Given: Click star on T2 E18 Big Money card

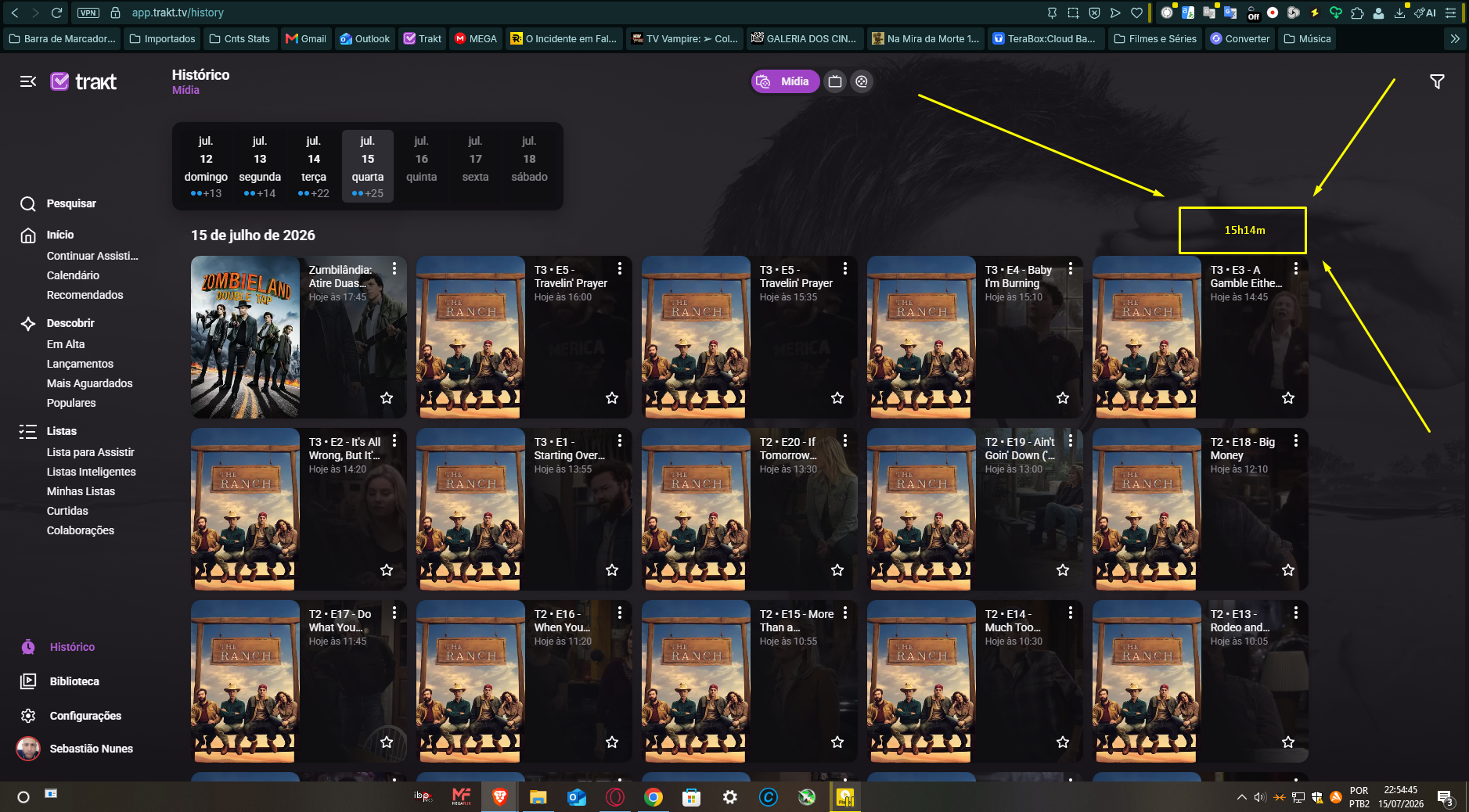Looking at the screenshot, I should click(1288, 570).
